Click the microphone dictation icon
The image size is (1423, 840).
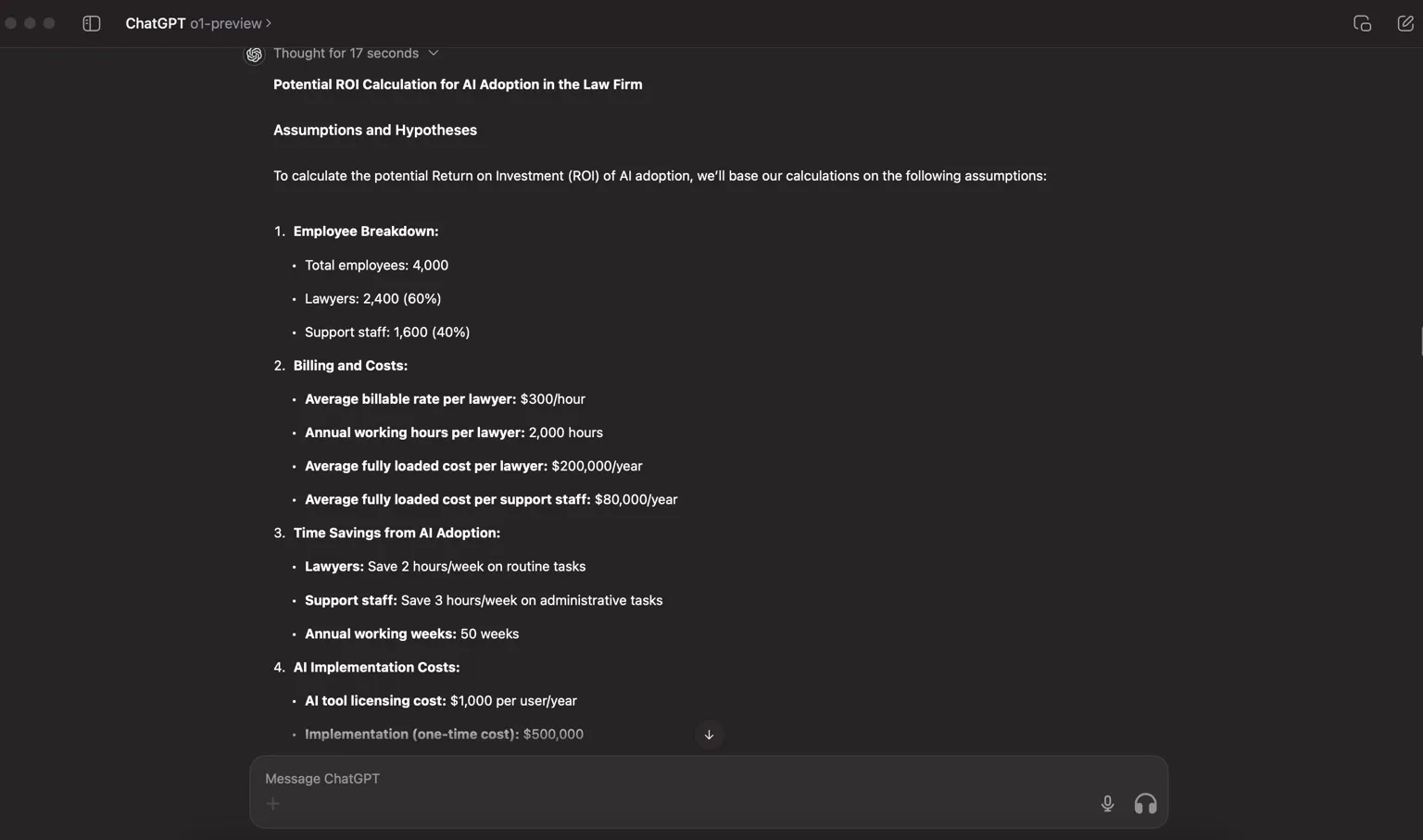click(1107, 803)
